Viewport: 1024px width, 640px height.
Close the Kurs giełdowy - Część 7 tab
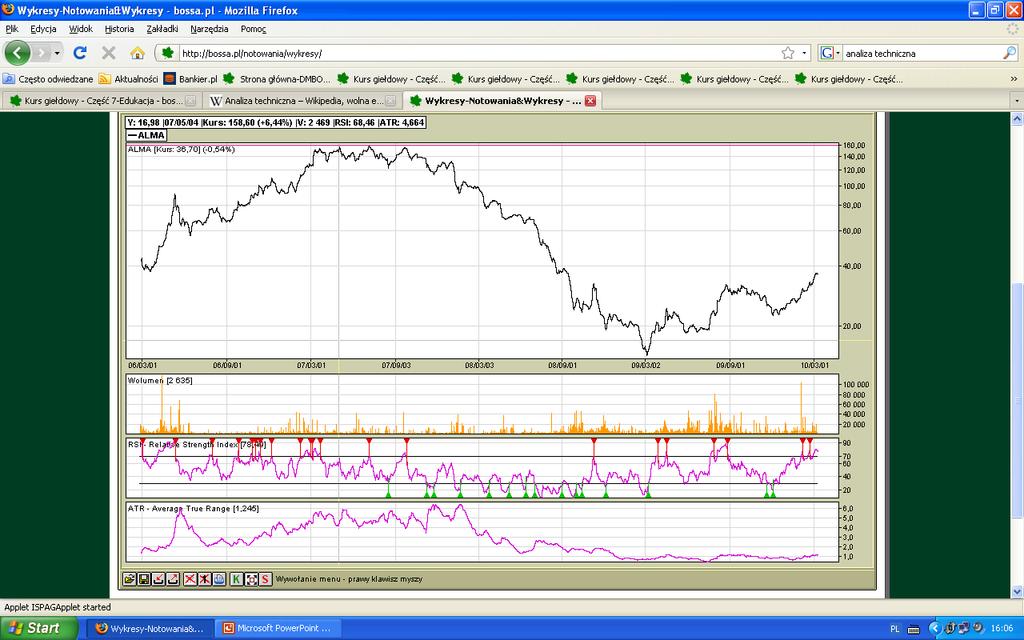tap(190, 101)
